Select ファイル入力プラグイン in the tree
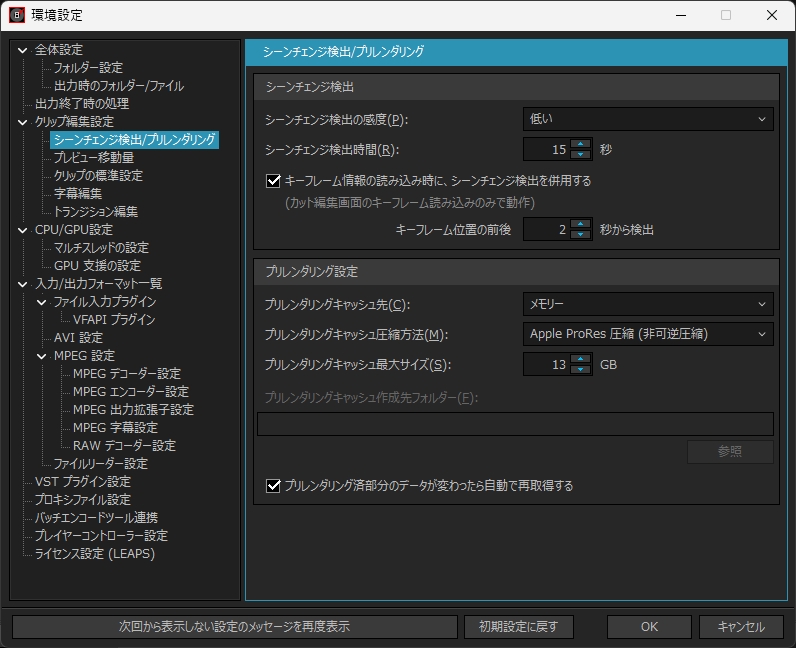The image size is (796, 648). (105, 302)
